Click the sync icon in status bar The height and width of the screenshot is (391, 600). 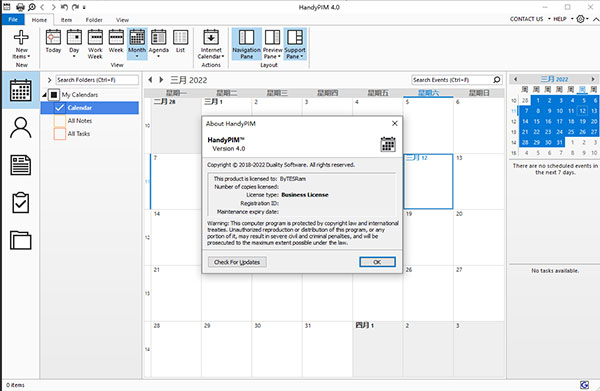(584, 385)
